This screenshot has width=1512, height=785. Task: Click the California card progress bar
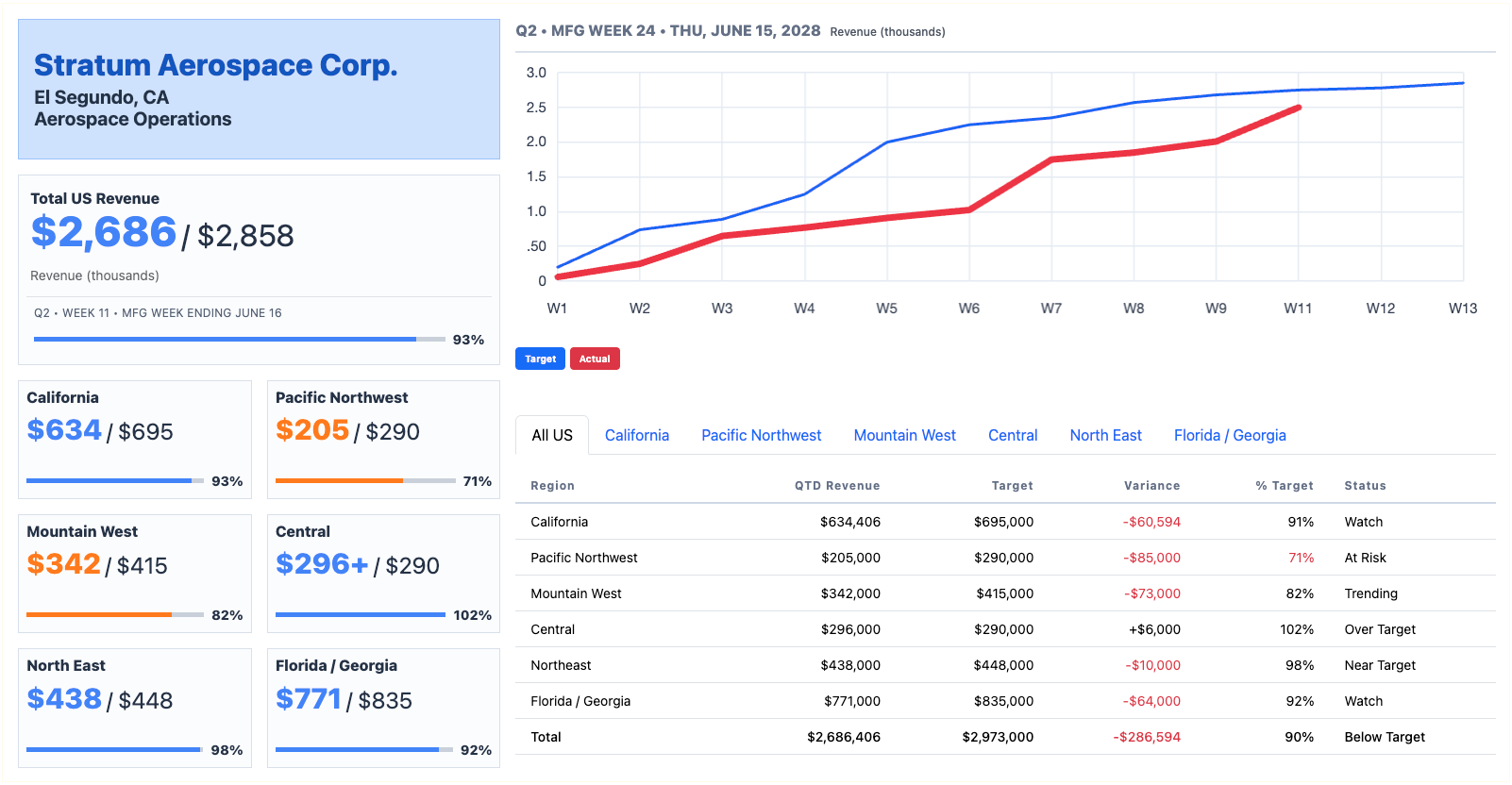pyautogui.click(x=115, y=481)
